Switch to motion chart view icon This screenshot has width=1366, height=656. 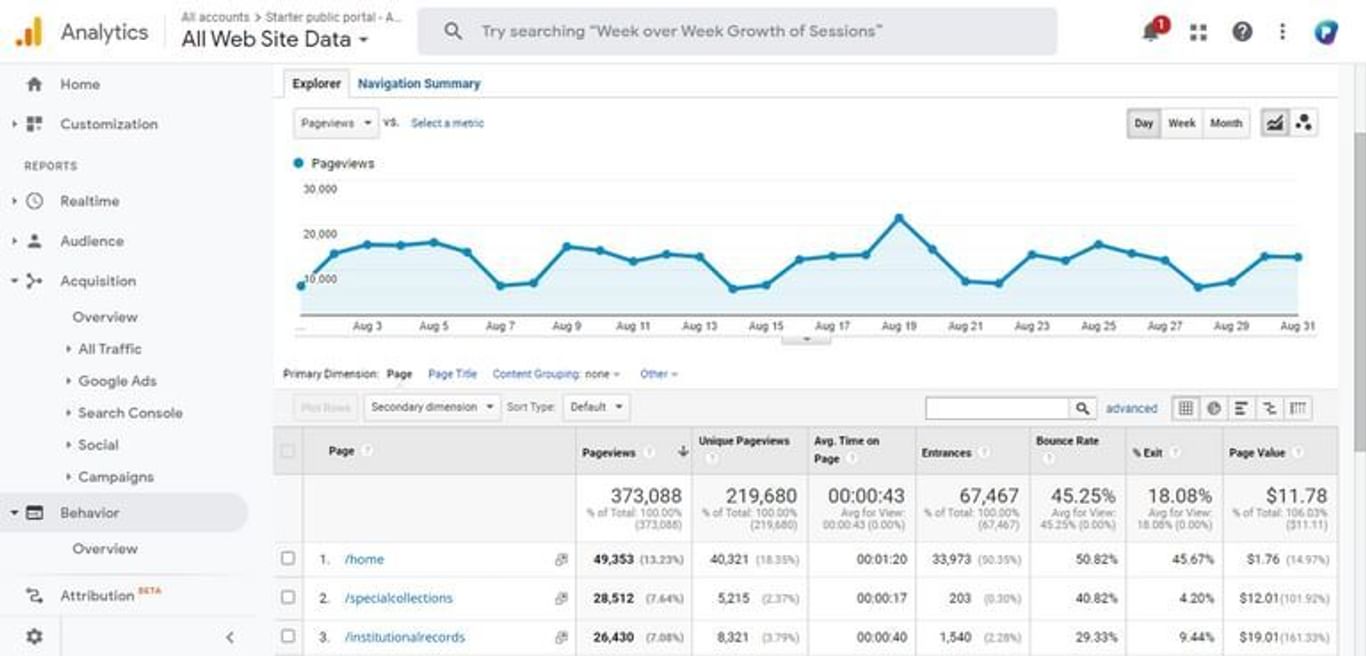tap(1303, 123)
